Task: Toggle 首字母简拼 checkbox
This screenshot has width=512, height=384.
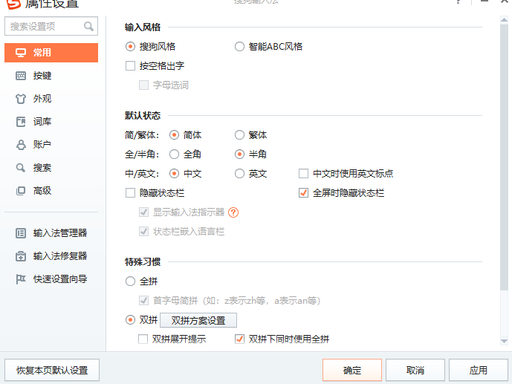Action: (x=144, y=301)
